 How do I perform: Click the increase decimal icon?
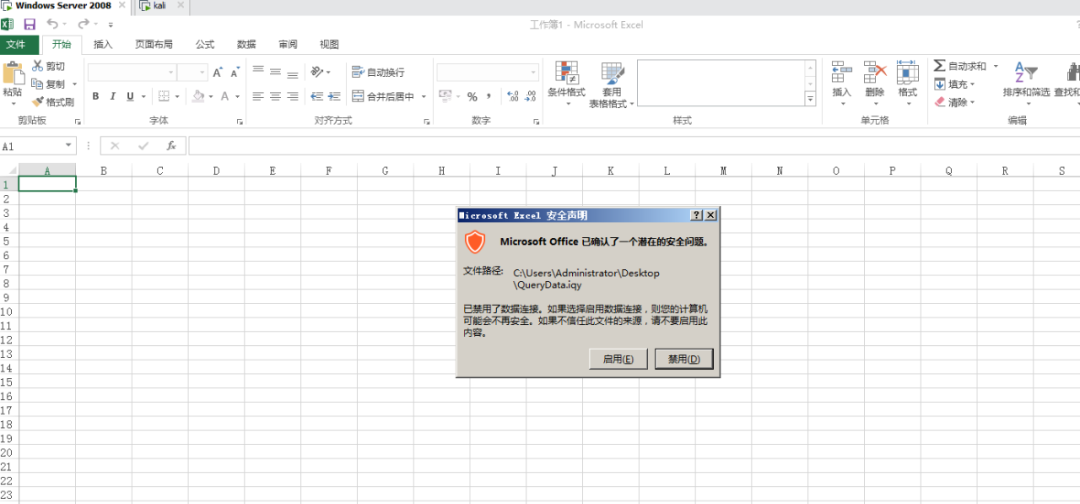pos(512,96)
